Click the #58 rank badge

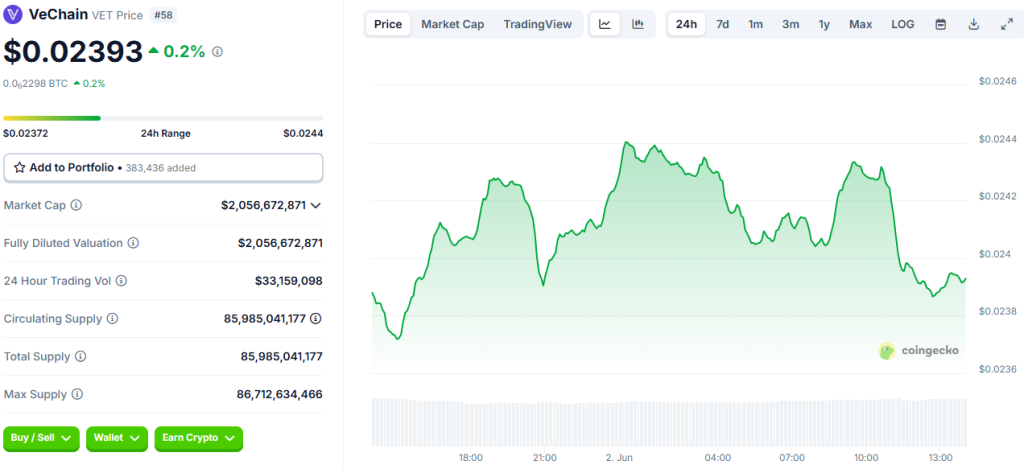tap(163, 14)
